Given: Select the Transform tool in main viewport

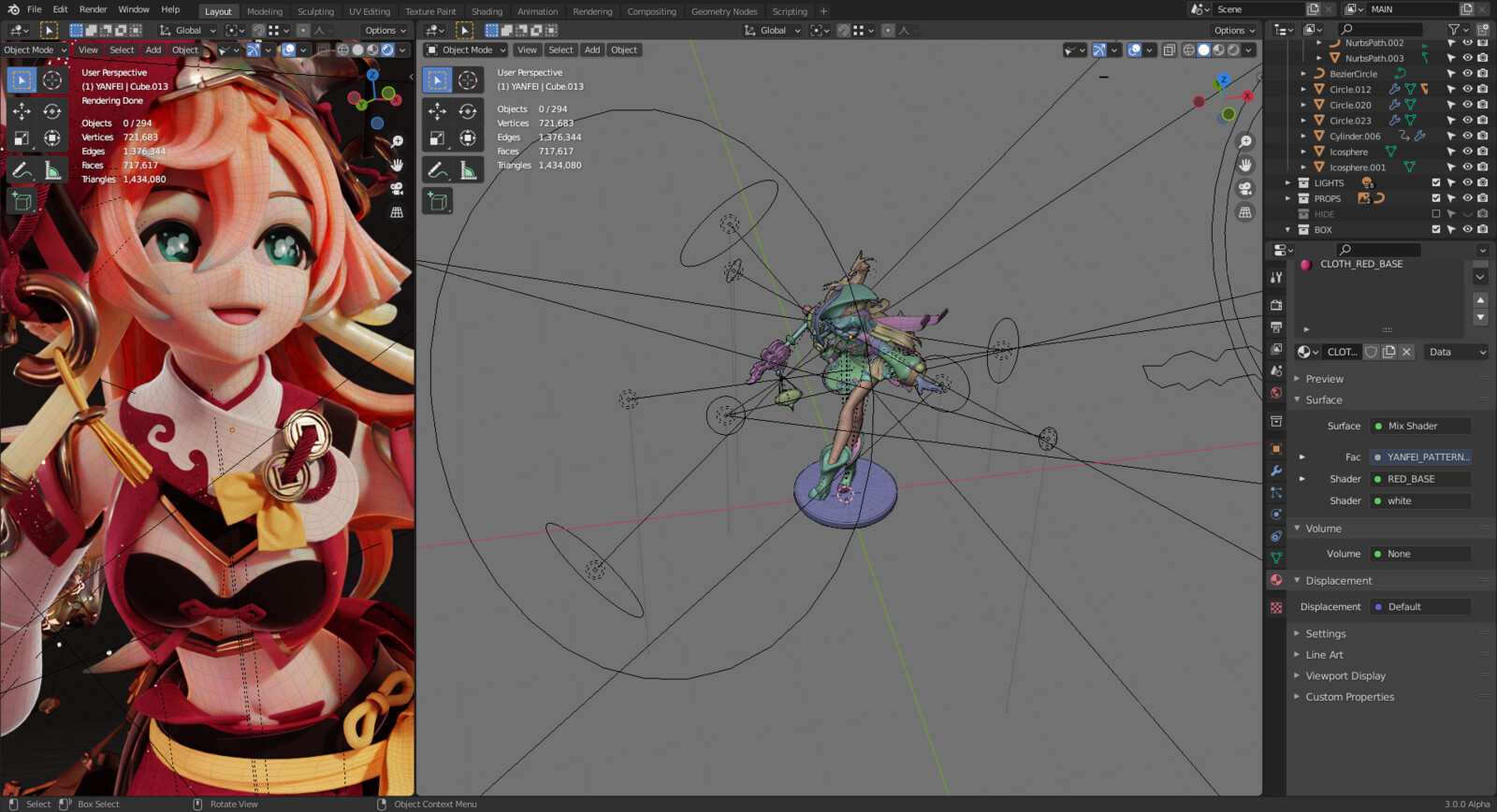Looking at the screenshot, I should (468, 138).
